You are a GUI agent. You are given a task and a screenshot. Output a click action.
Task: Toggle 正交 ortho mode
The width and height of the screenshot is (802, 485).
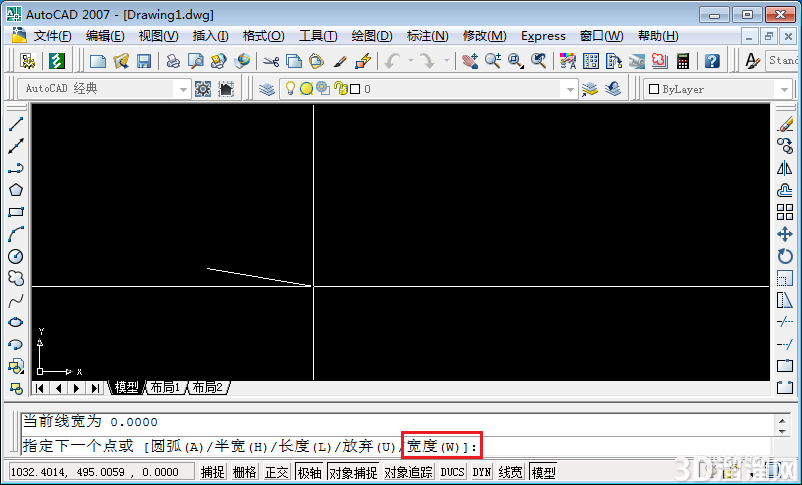tap(277, 472)
